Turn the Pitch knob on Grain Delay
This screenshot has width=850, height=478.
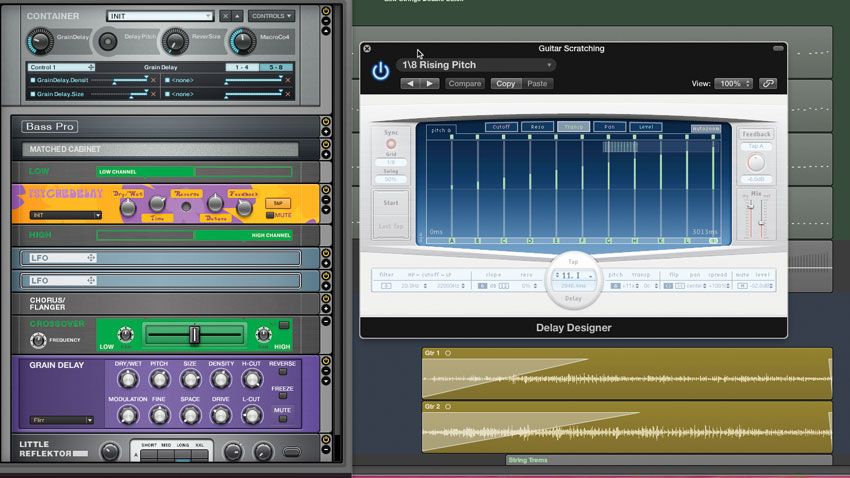159,380
